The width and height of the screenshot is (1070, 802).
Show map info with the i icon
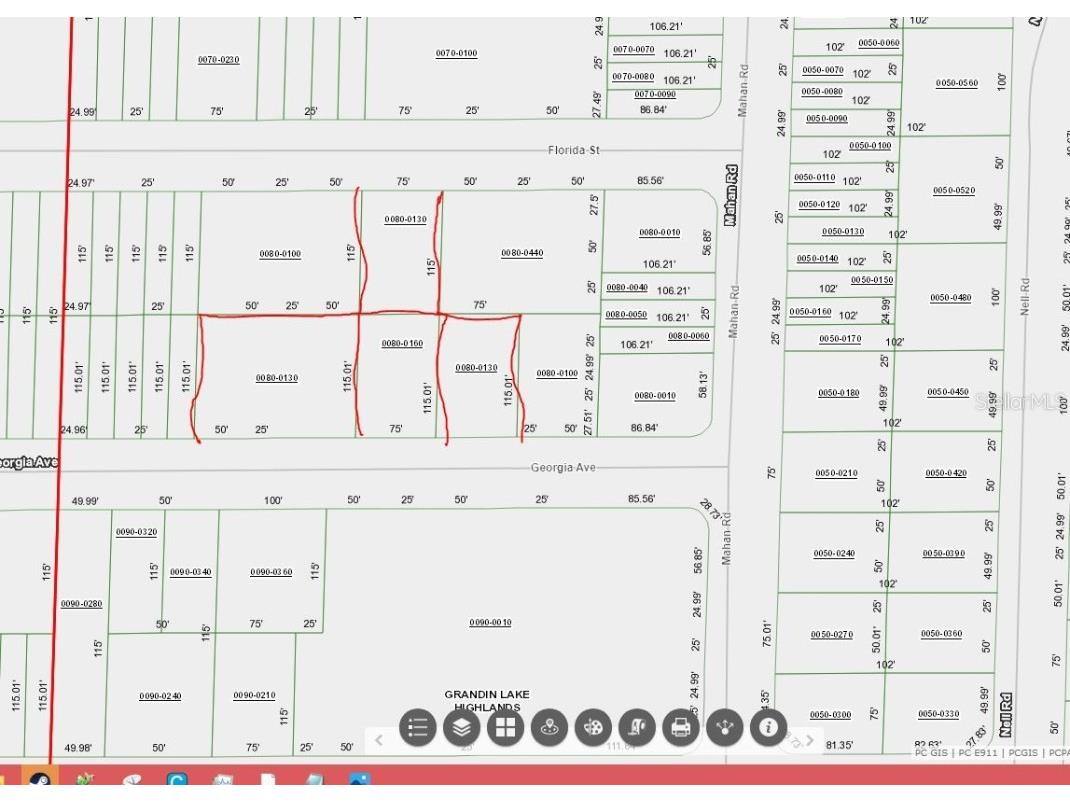click(768, 727)
